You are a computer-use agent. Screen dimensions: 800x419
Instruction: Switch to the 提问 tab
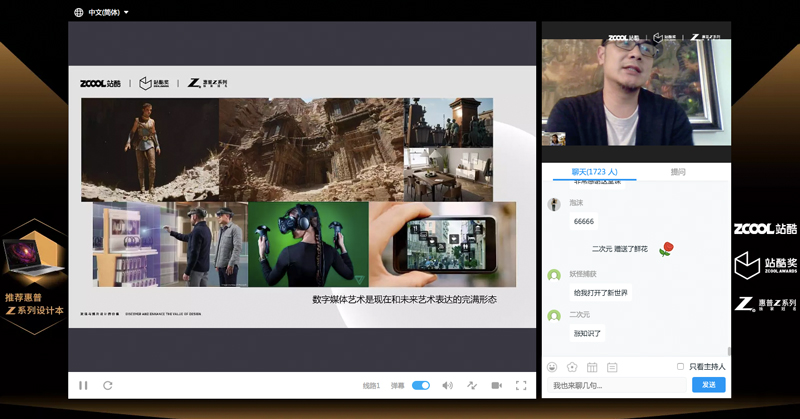678,172
